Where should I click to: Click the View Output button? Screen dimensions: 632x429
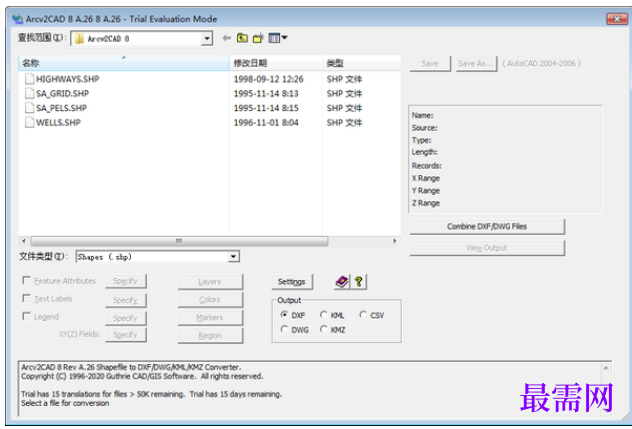point(487,248)
